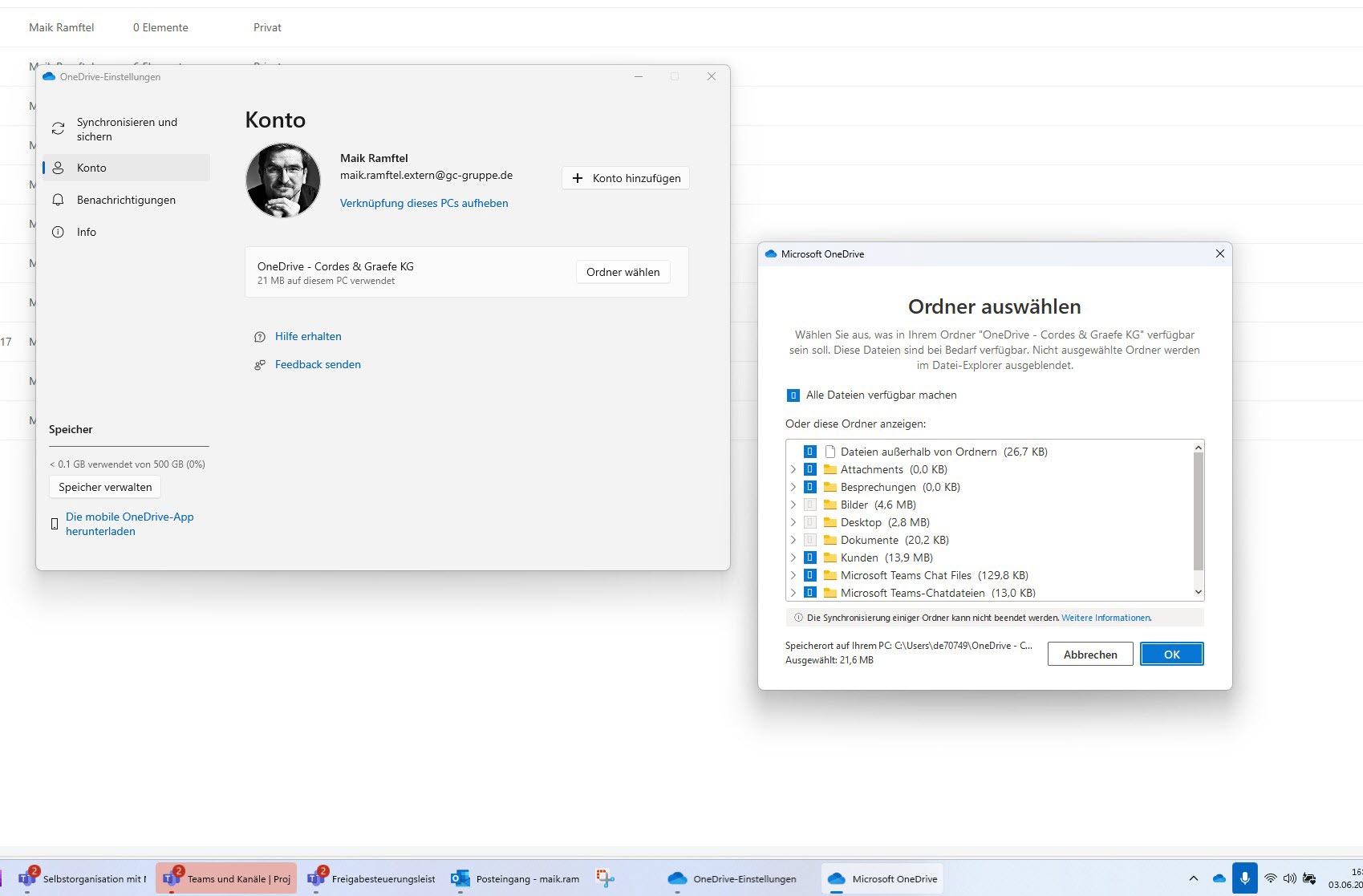Click the Konto hinzufügen button
The width and height of the screenshot is (1363, 896).
click(x=626, y=178)
